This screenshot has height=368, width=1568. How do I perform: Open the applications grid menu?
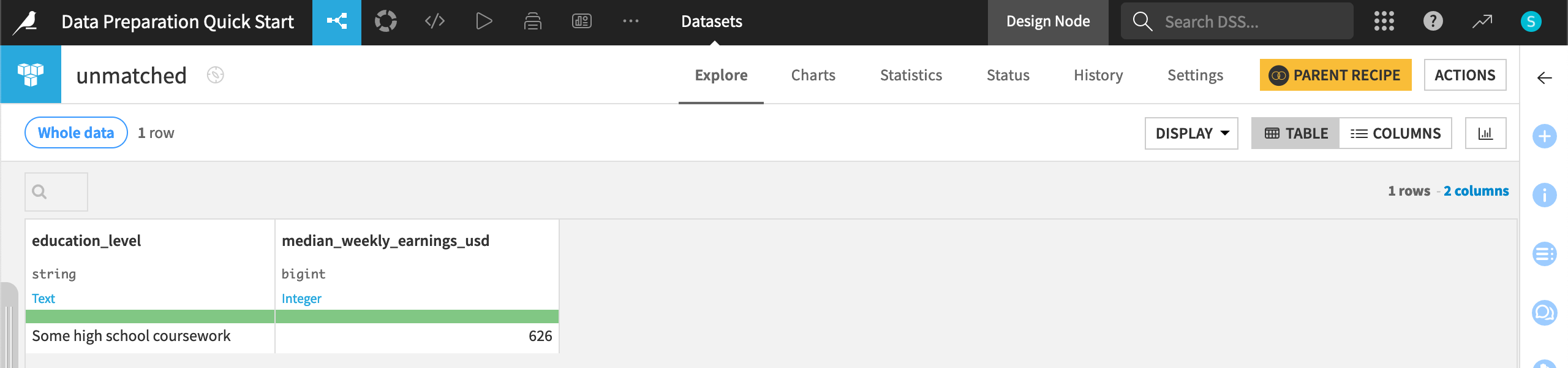point(1384,21)
